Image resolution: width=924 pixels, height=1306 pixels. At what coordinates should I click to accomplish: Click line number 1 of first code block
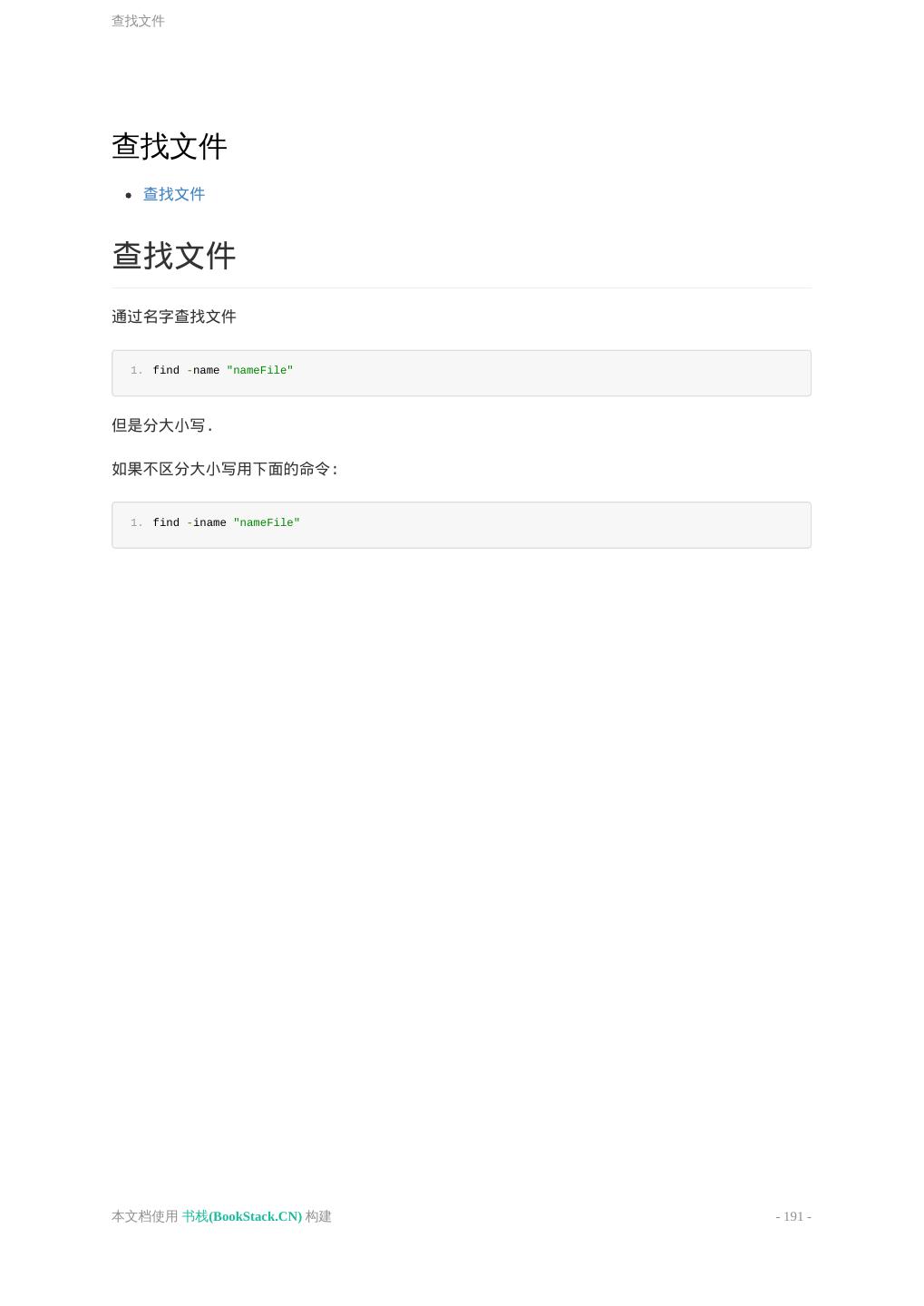(x=137, y=370)
